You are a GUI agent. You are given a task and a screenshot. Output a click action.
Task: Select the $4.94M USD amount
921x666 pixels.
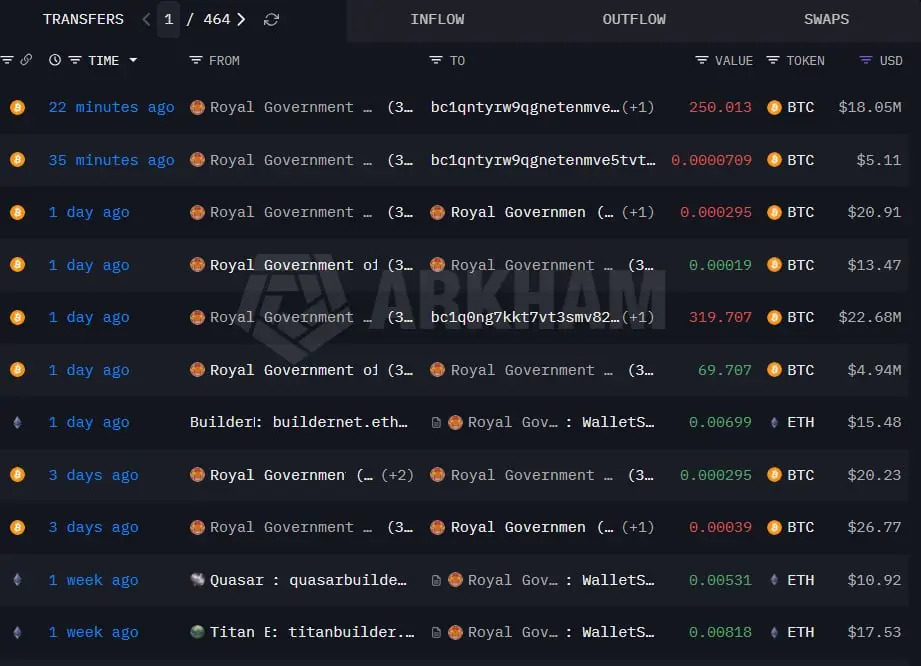874,371
